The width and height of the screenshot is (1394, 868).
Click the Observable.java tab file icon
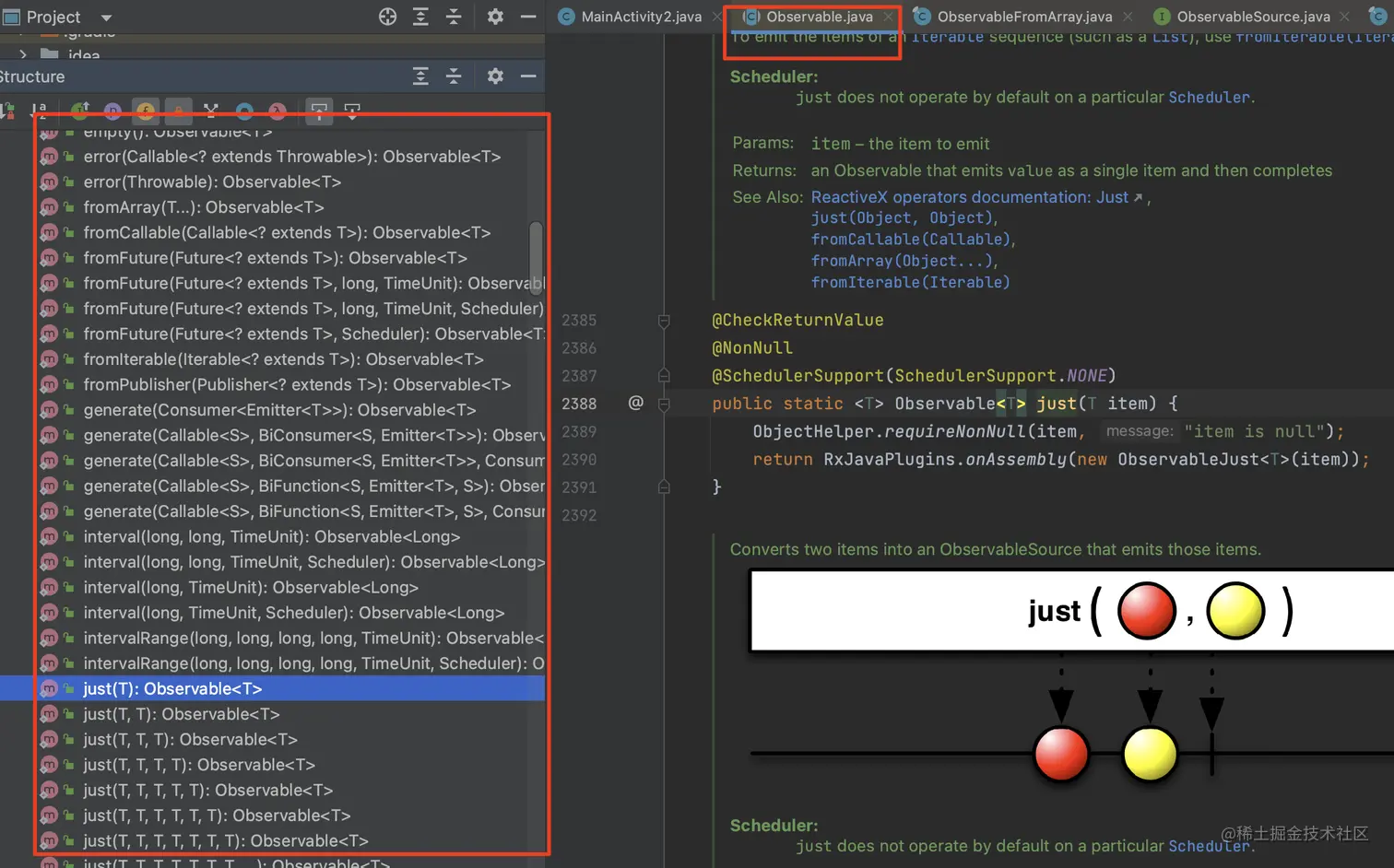[751, 17]
